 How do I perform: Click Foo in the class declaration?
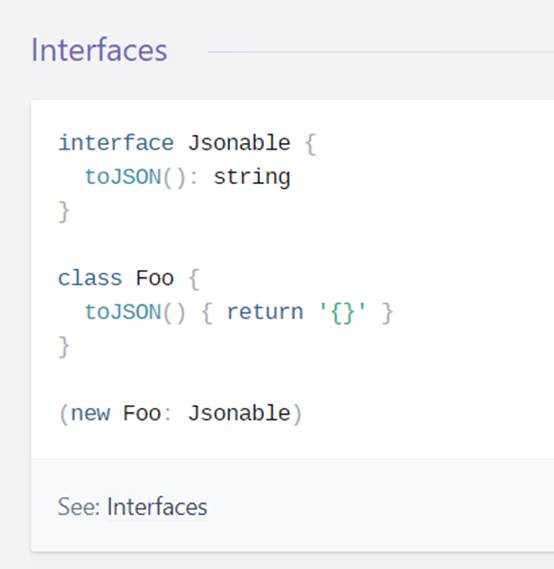click(155, 278)
